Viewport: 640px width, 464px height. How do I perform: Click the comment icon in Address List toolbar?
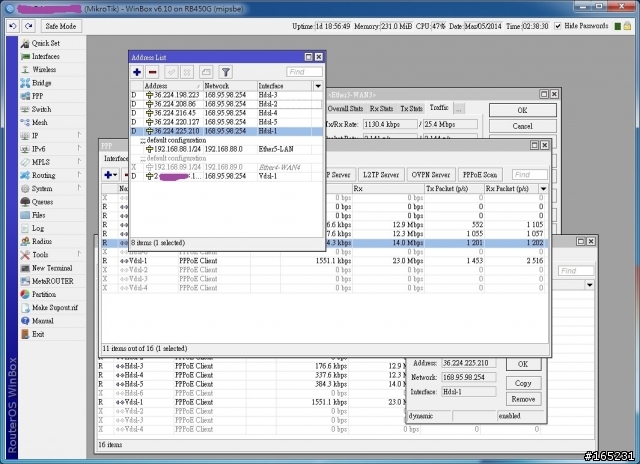(206, 72)
